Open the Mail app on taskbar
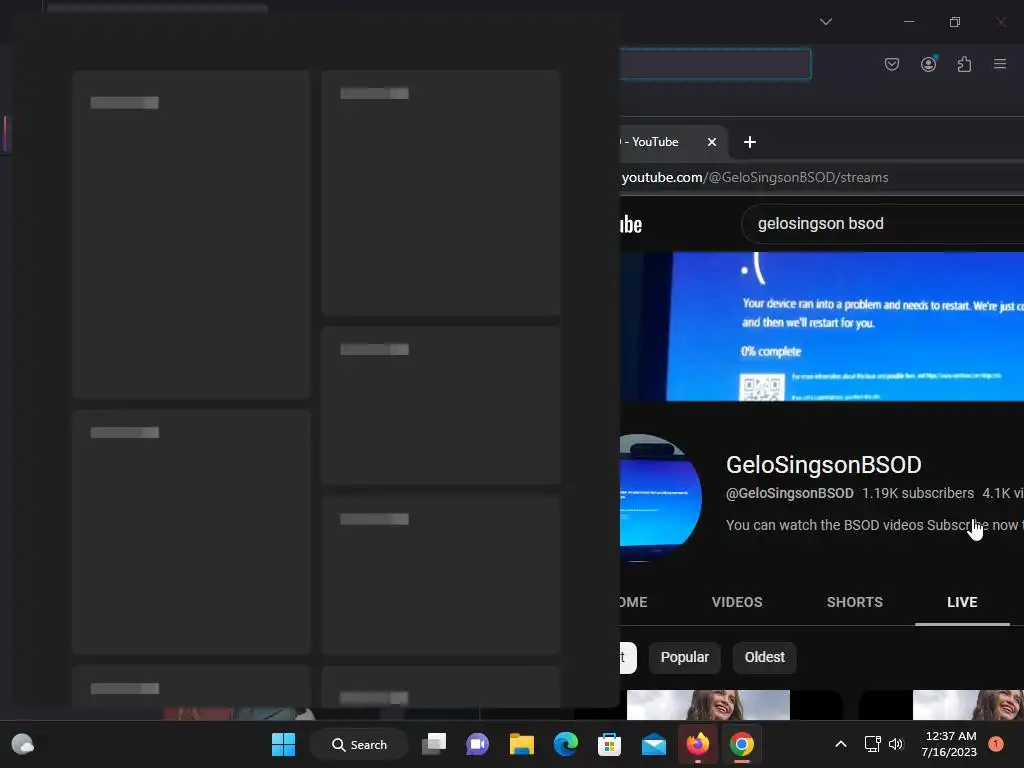This screenshot has height=768, width=1024. [x=654, y=744]
